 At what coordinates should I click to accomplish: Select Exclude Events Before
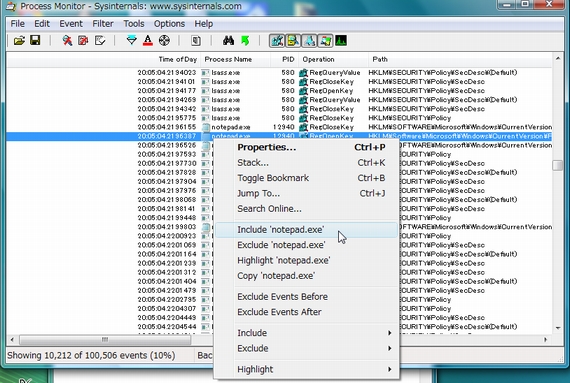tap(306, 297)
